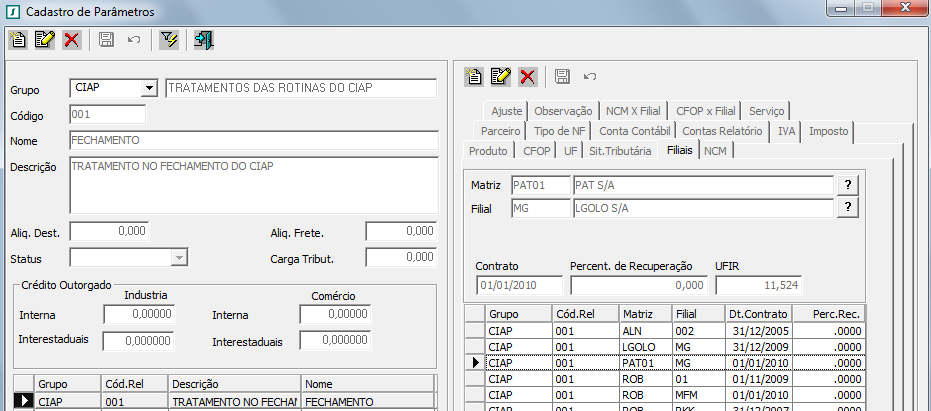This screenshot has height=411, width=931.
Task: Click the save floppy icon in main toolbar
Action: (x=106, y=40)
